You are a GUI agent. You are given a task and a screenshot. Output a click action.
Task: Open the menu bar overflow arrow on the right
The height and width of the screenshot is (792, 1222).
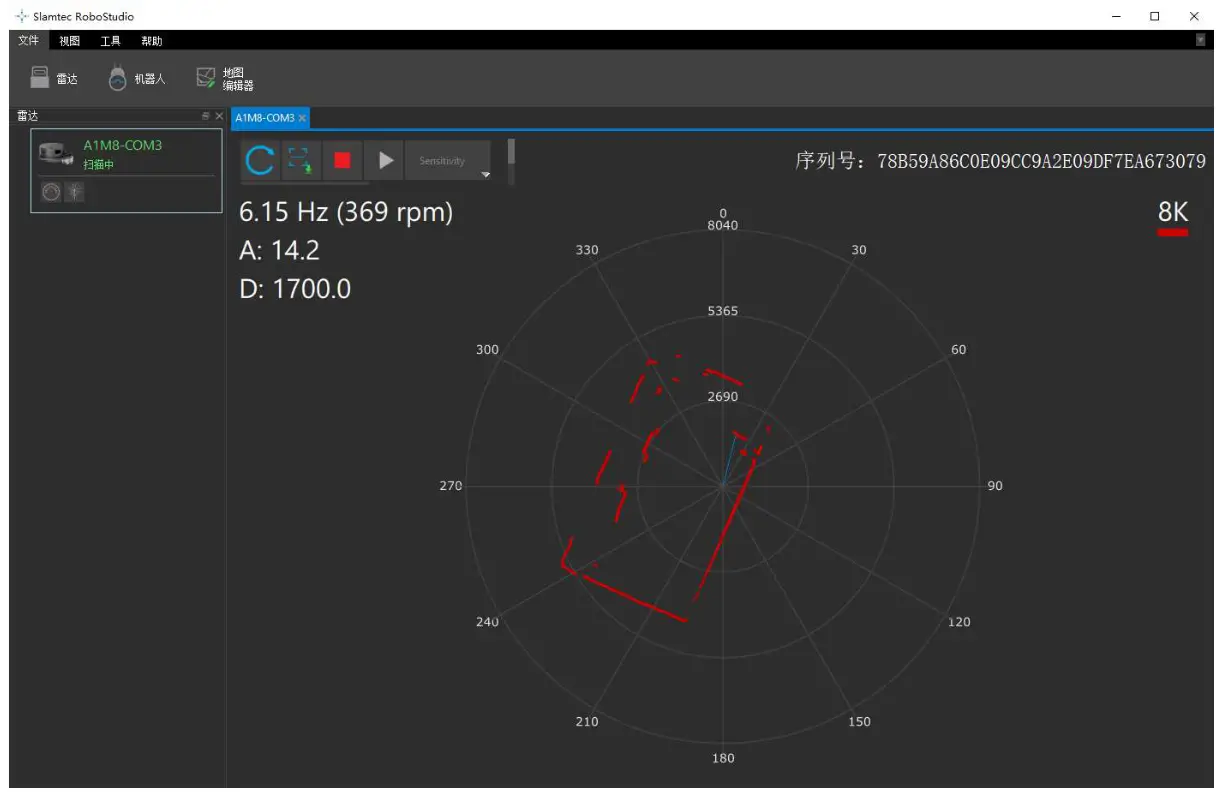pos(1202,40)
